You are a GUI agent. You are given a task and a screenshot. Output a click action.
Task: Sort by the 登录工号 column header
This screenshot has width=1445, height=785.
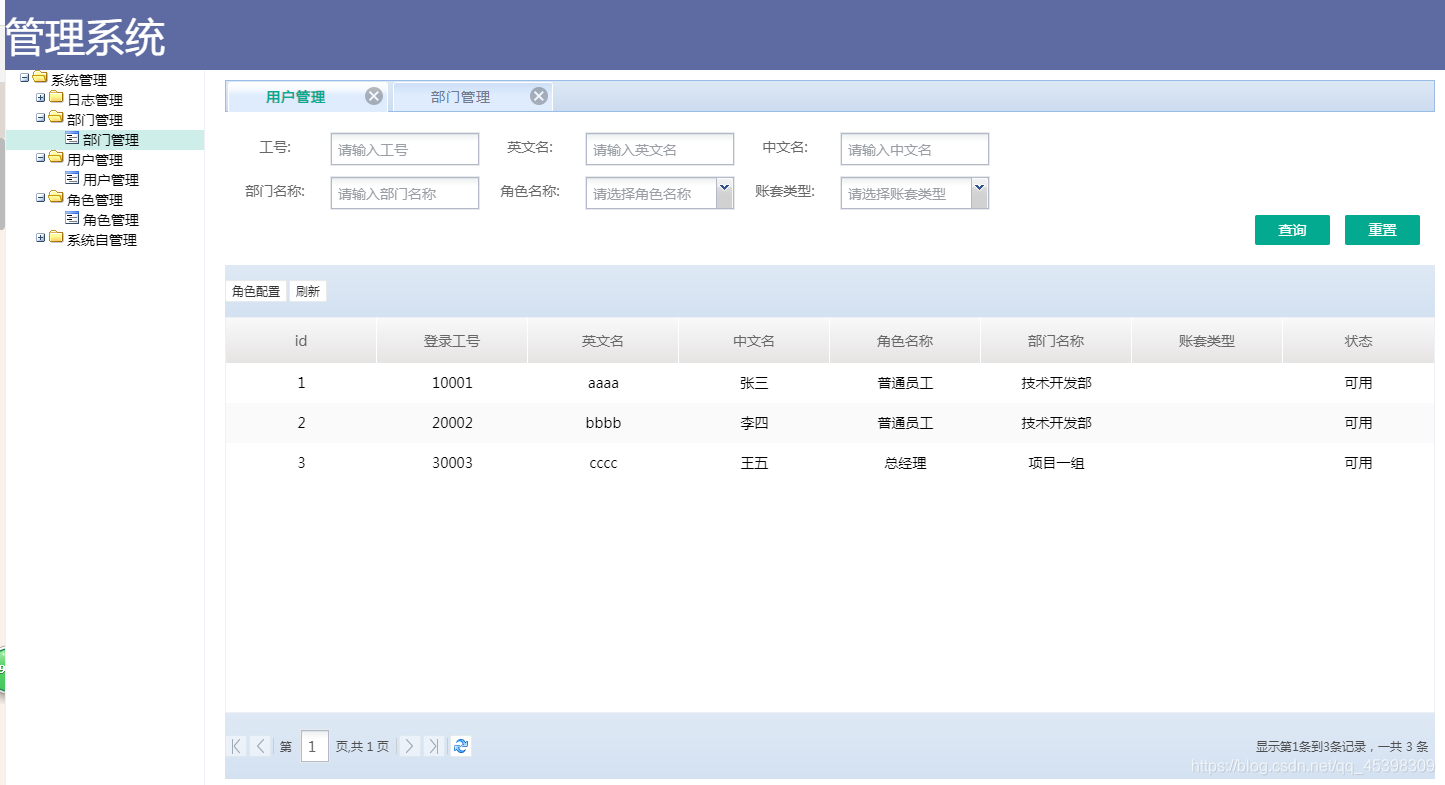pos(452,341)
